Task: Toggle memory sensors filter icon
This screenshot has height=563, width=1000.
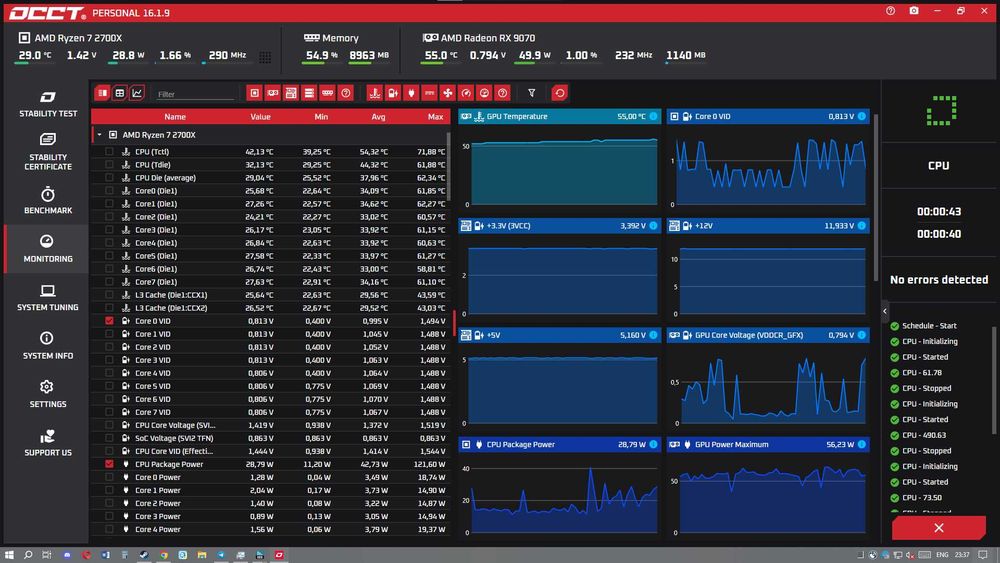Action: [x=327, y=93]
